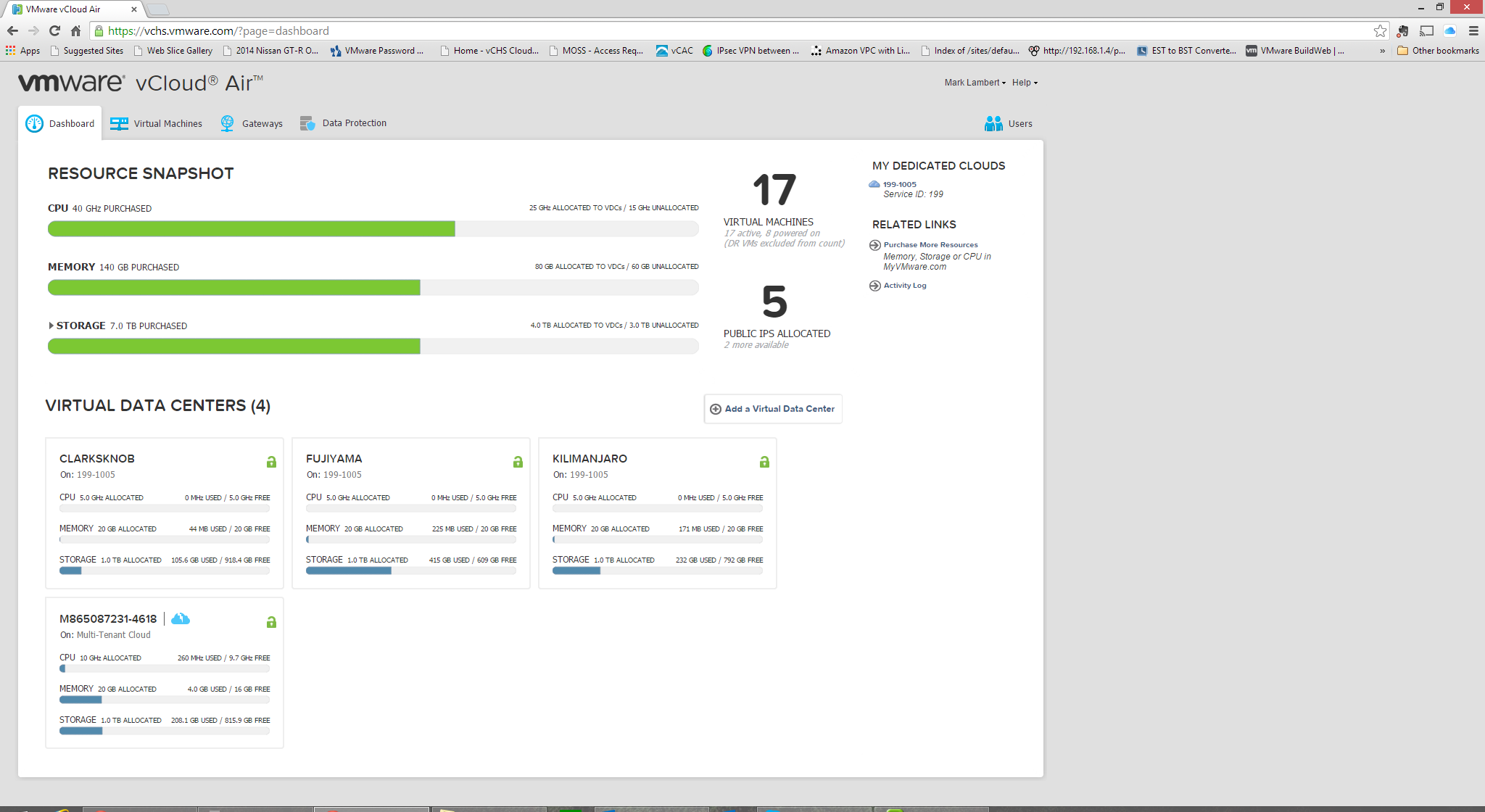Click the Gateways globe icon
Image resolution: width=1485 pixels, height=812 pixels.
coord(227,123)
